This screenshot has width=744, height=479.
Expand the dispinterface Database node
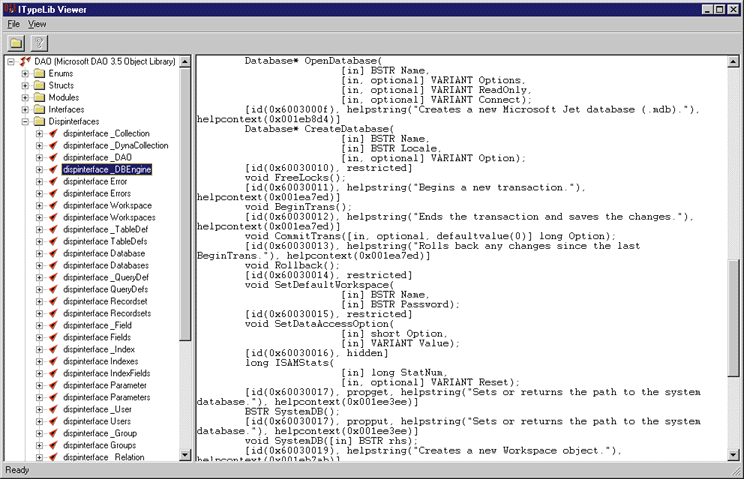coord(40,254)
